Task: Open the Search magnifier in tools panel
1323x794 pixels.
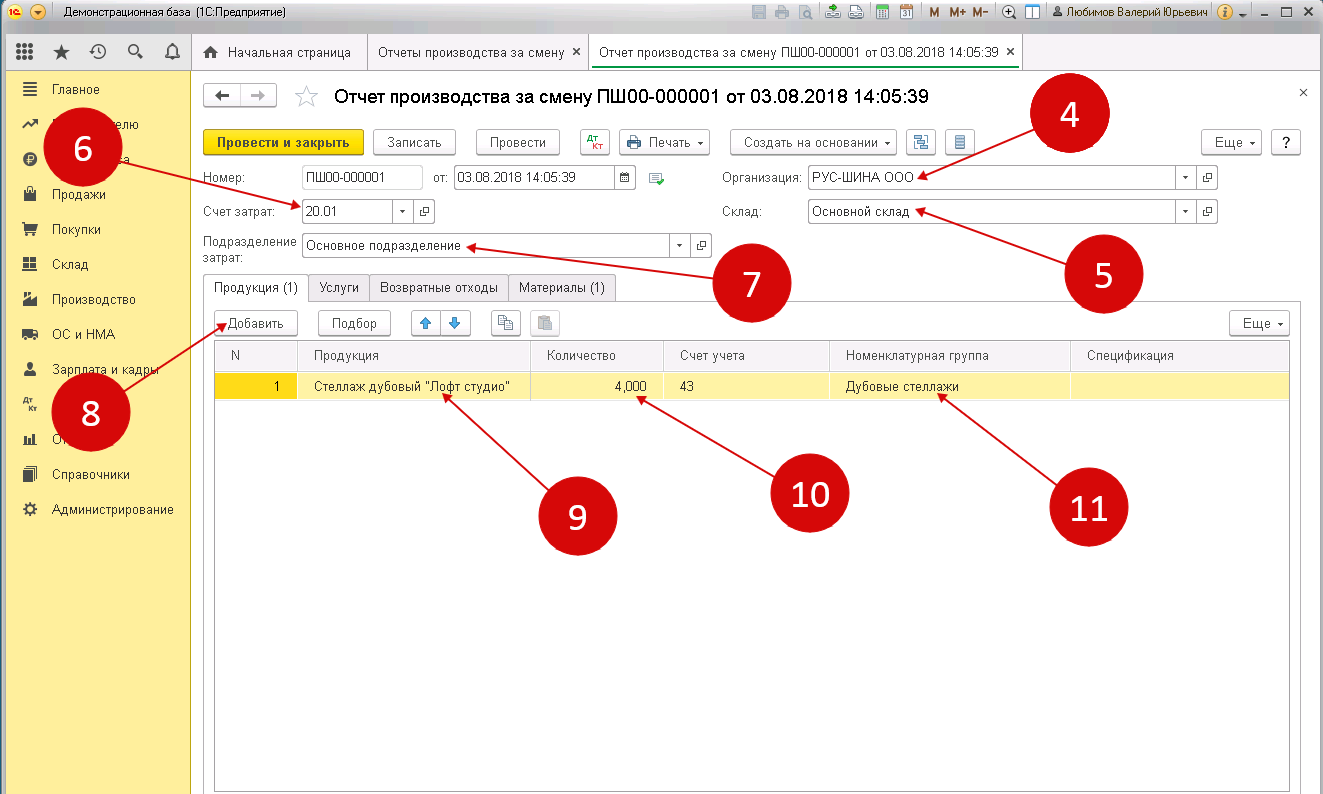Action: click(135, 52)
